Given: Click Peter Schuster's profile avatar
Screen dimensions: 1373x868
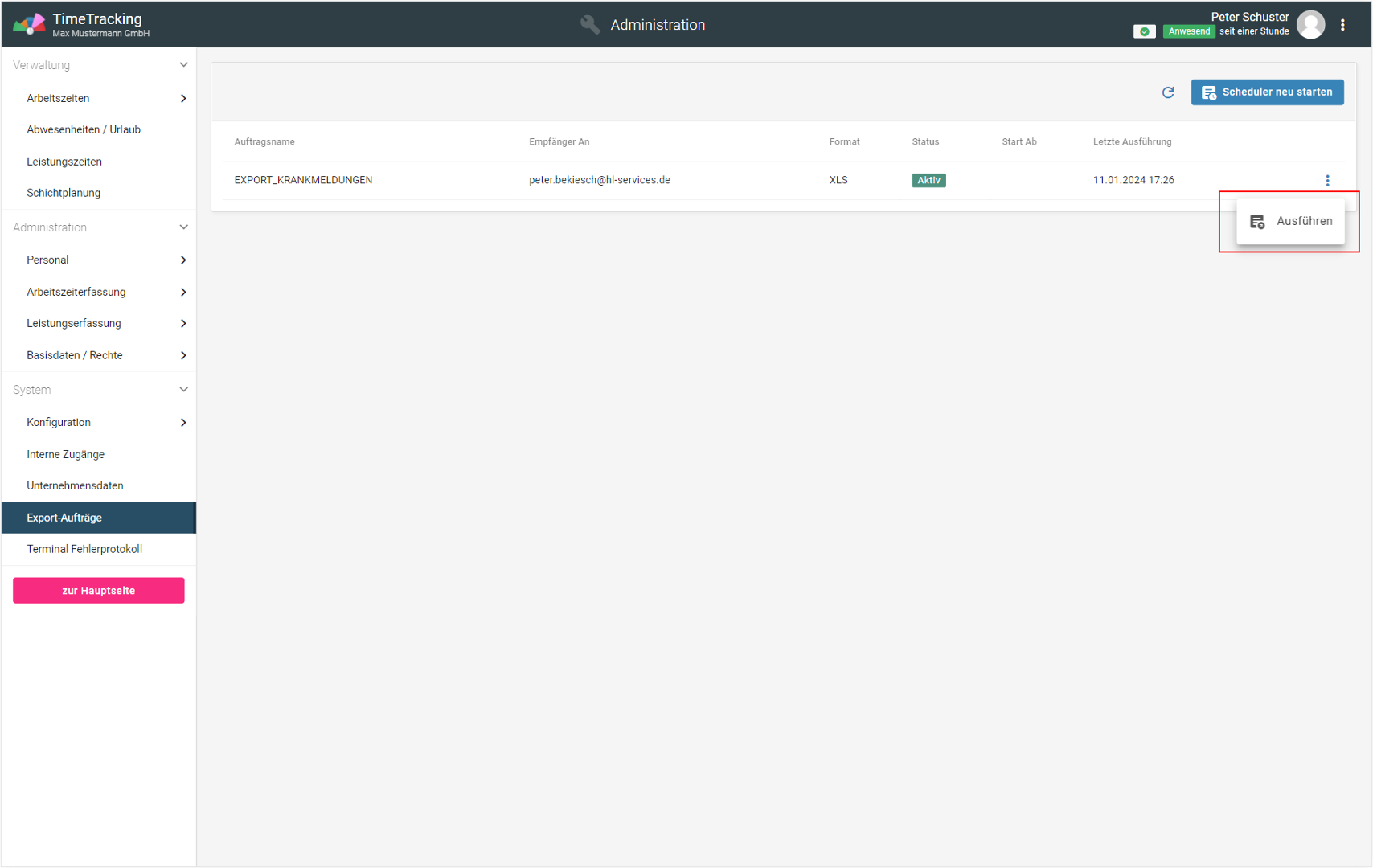Looking at the screenshot, I should pyautogui.click(x=1311, y=25).
